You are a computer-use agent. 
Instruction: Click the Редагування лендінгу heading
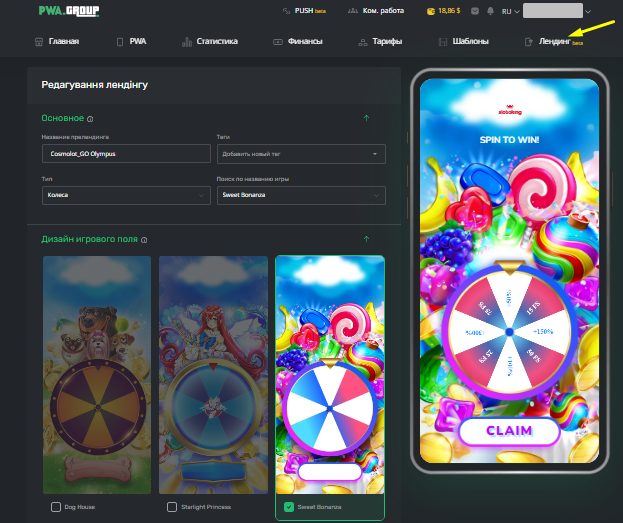coord(95,85)
